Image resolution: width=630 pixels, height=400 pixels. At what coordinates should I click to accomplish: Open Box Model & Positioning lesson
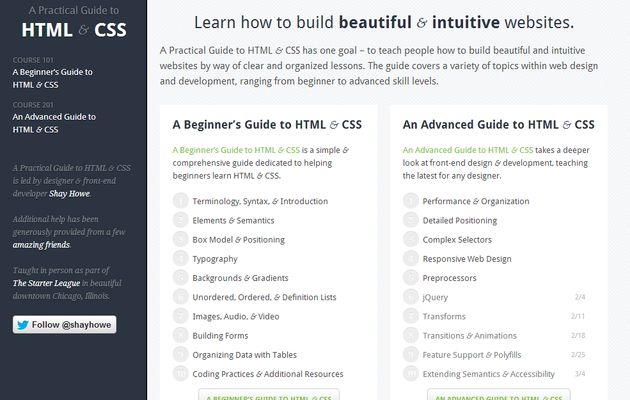pos(238,240)
